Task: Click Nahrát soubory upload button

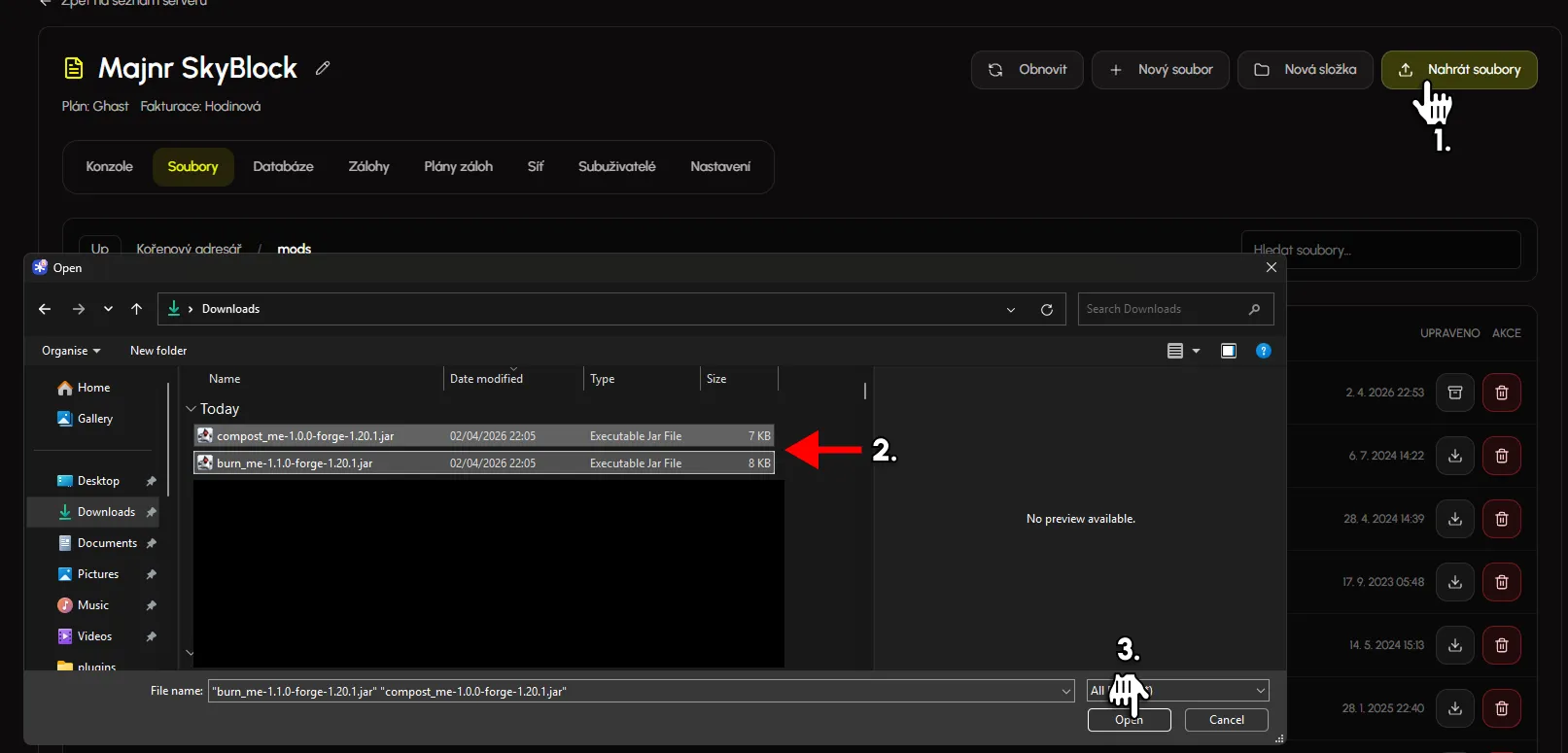Action: pyautogui.click(x=1459, y=70)
